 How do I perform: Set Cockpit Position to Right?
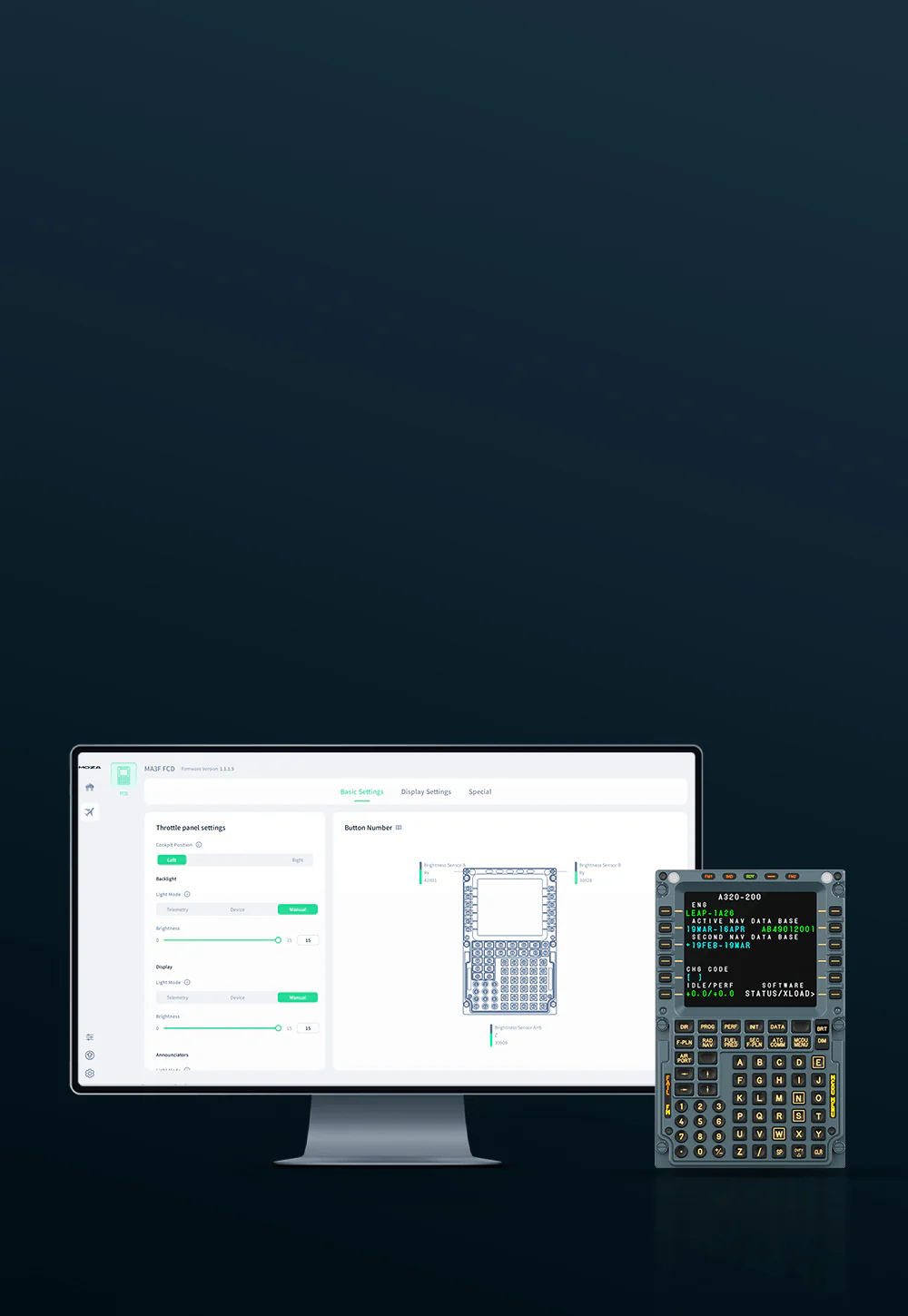[x=298, y=860]
